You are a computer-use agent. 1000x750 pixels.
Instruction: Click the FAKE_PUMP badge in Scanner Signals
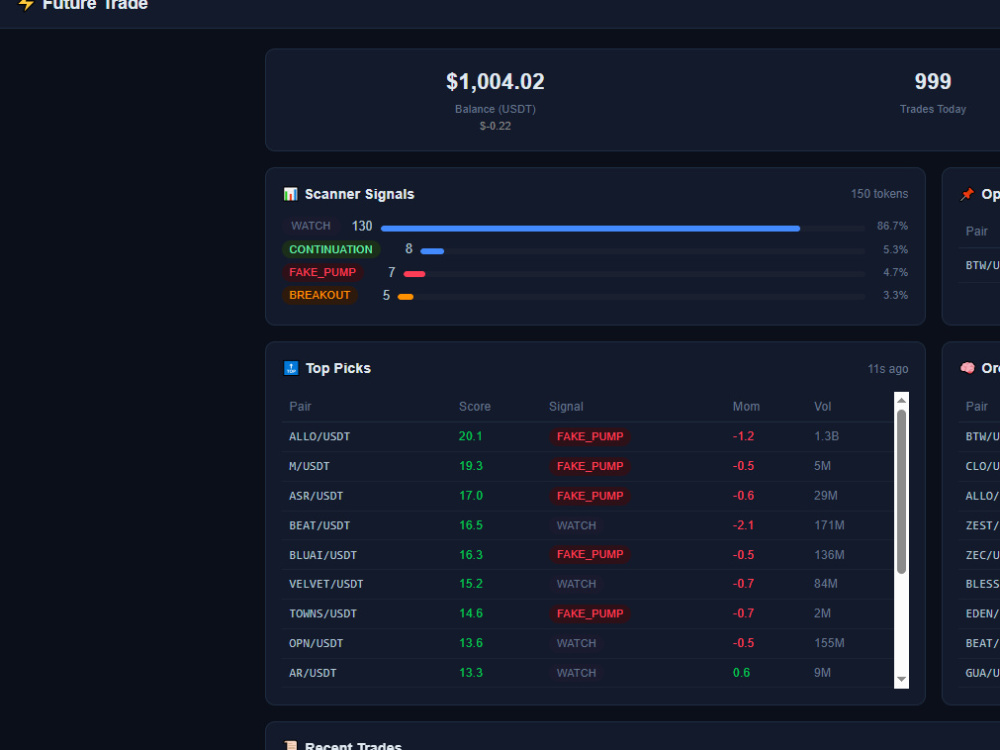[323, 272]
